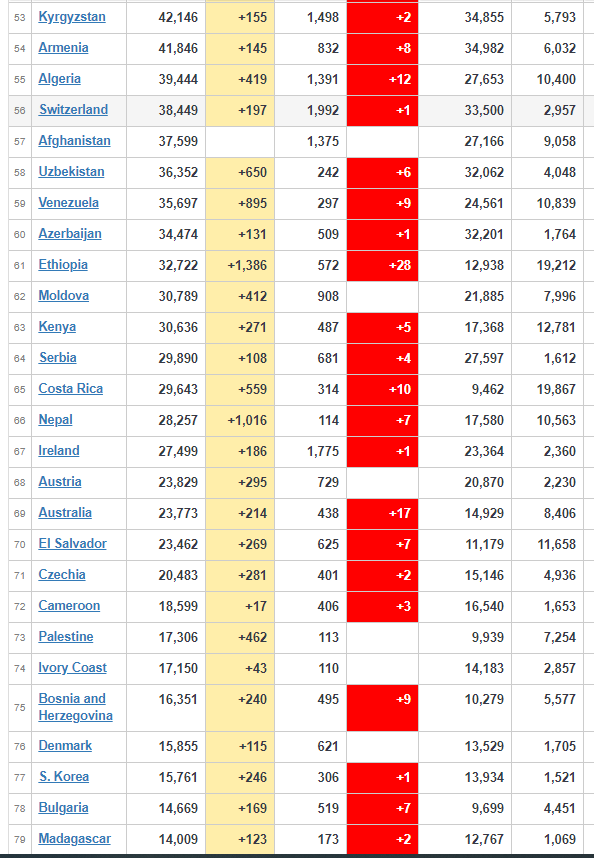The image size is (594, 858).
Task: Open the Kyrgyzstan country link
Action: coord(72,17)
